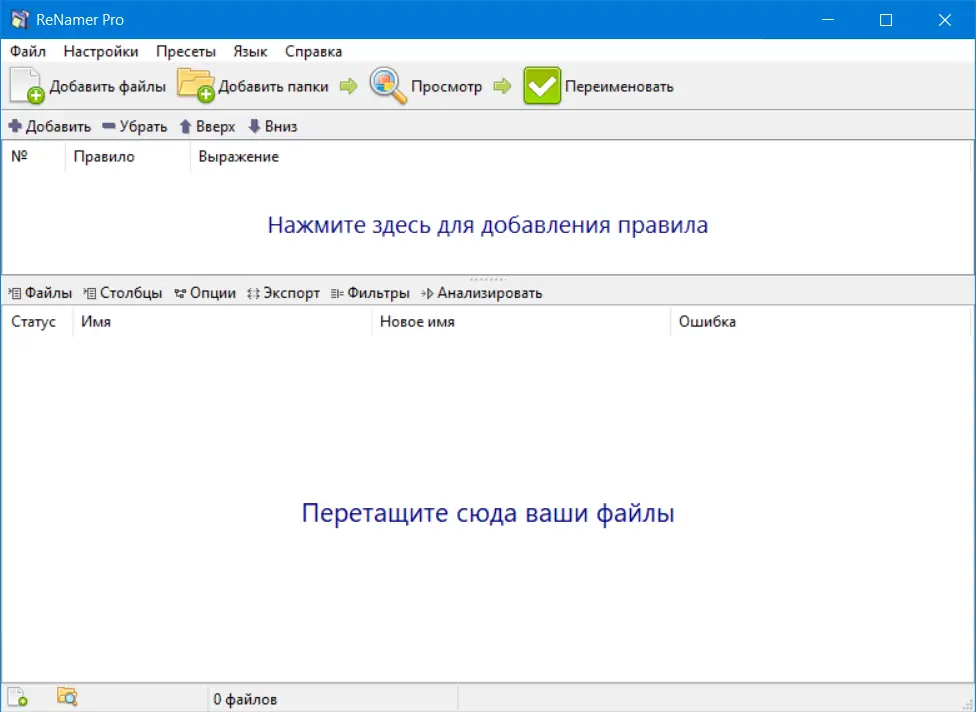Open the Настройки menu

pyautogui.click(x=101, y=51)
